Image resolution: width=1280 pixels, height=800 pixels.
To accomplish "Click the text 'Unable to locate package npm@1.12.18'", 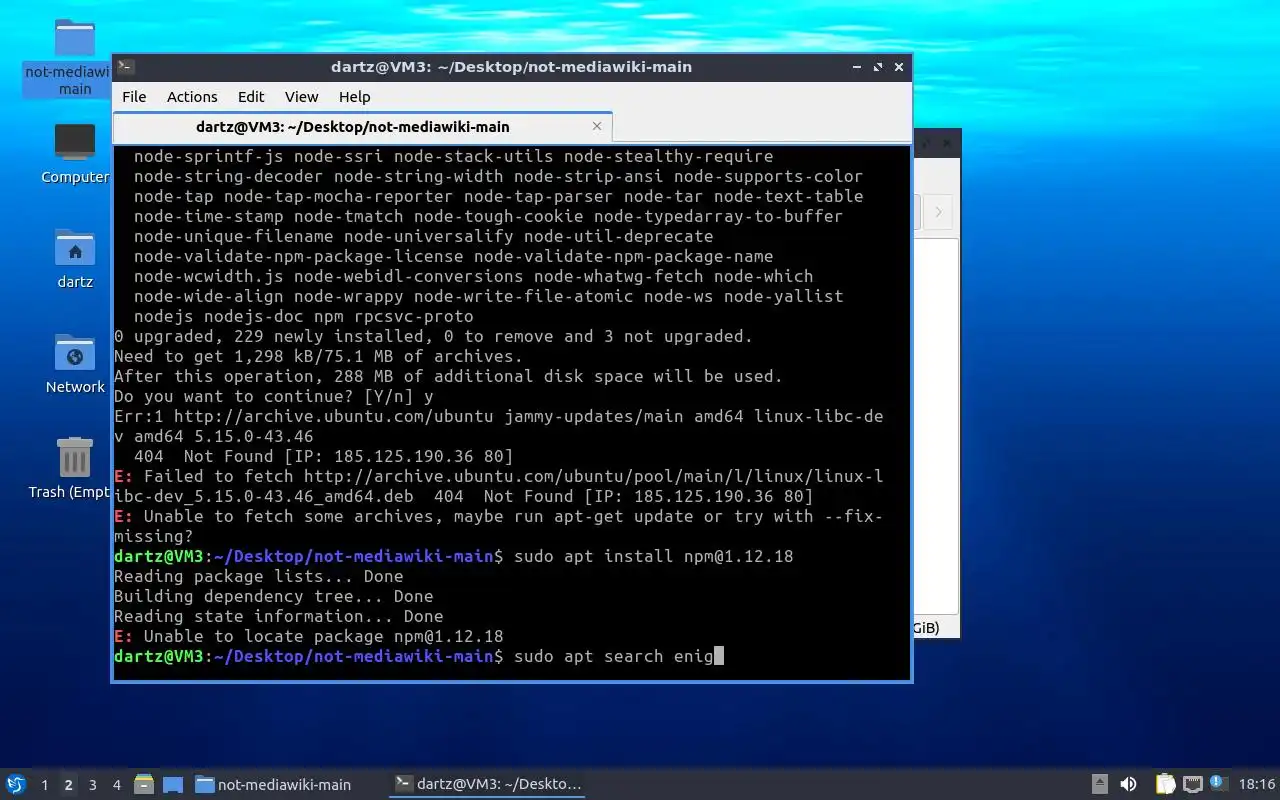I will click(323, 636).
